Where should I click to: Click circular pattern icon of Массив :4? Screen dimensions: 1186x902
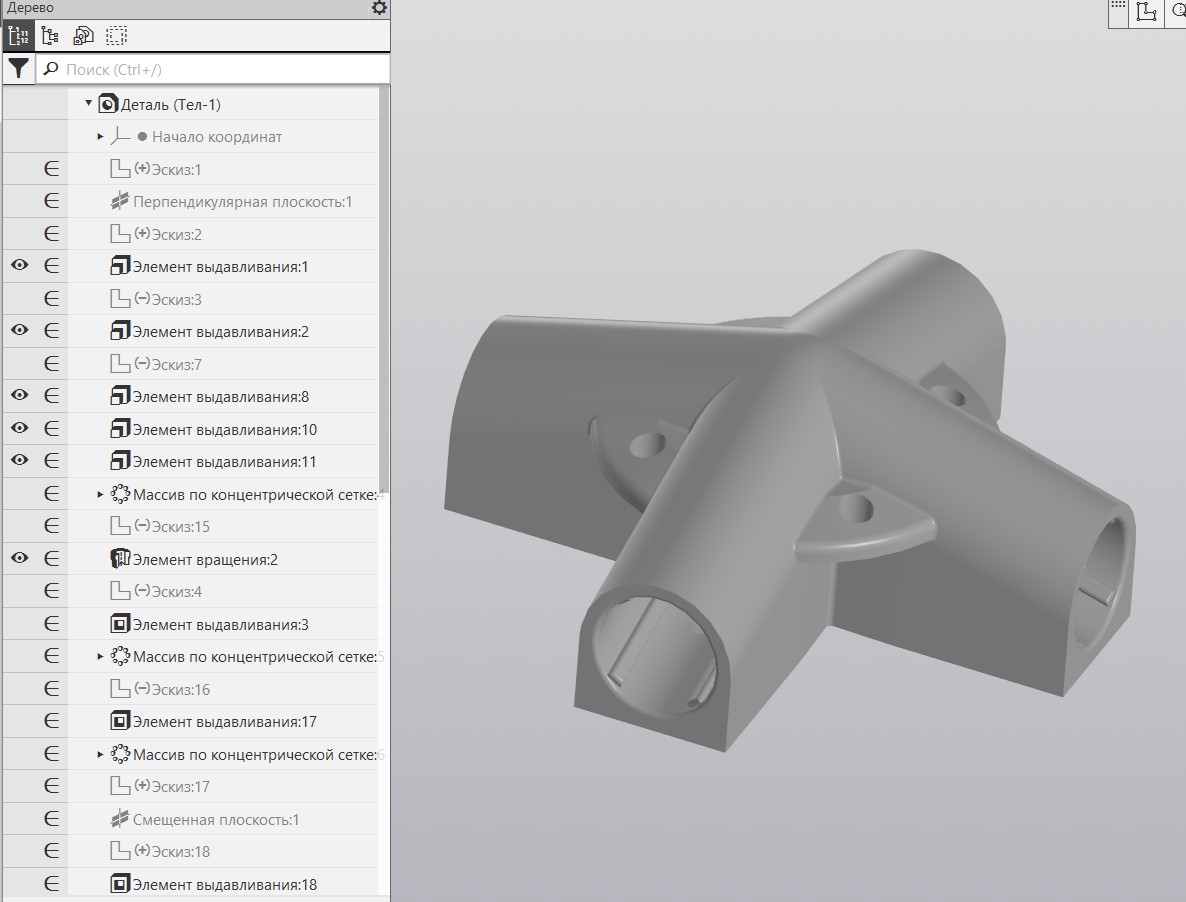pyautogui.click(x=120, y=494)
